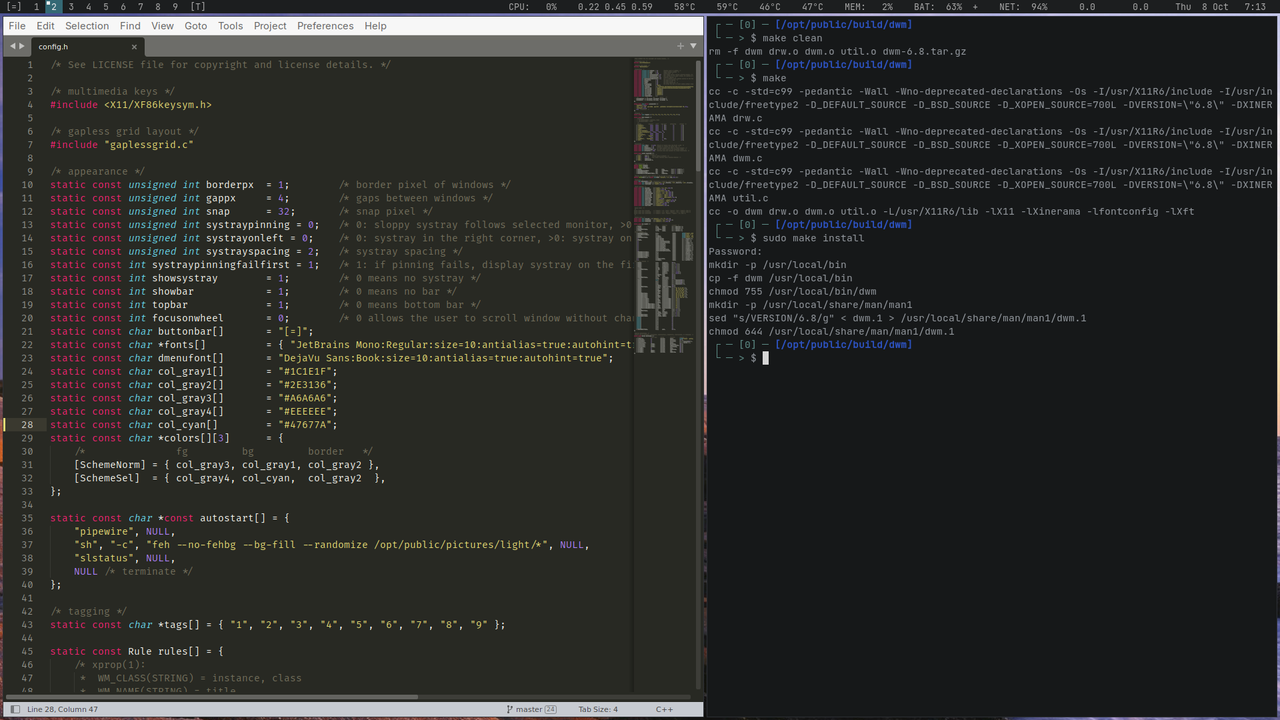Click the [T] indicator in dwm bar
Screen dimensions: 1280x720
198,7
